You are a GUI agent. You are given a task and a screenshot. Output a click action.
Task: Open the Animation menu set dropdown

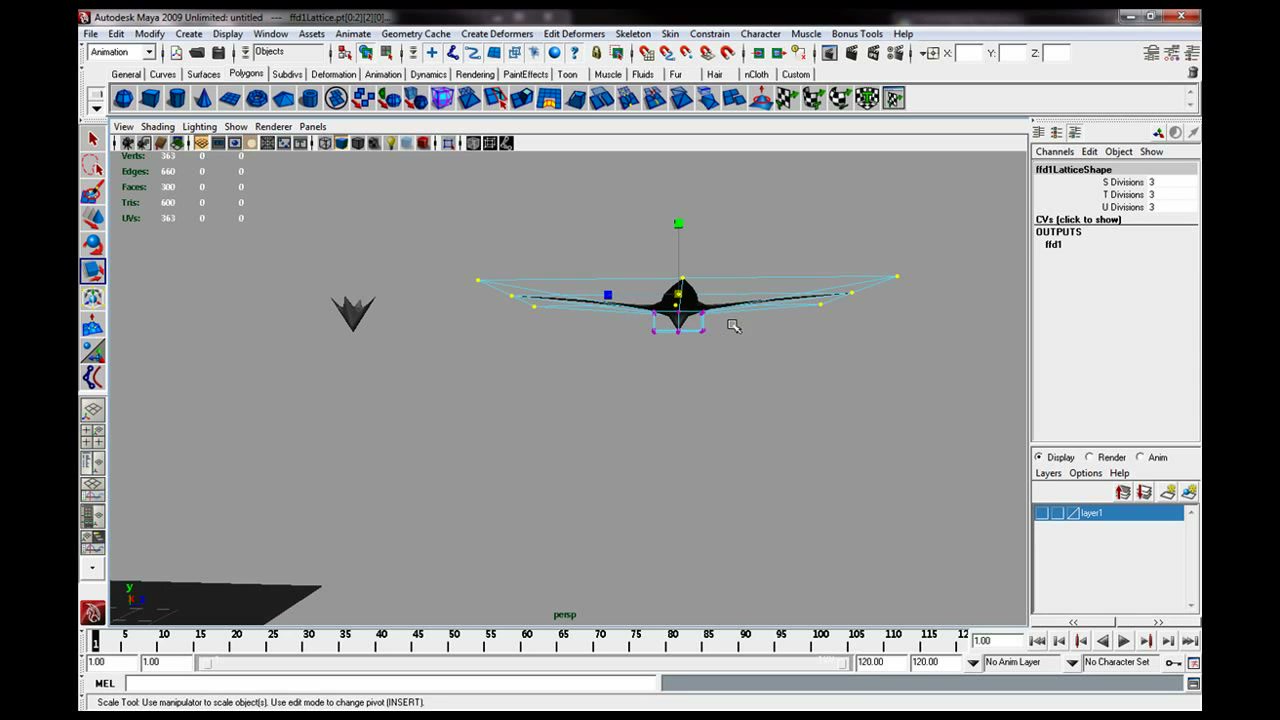click(x=122, y=52)
